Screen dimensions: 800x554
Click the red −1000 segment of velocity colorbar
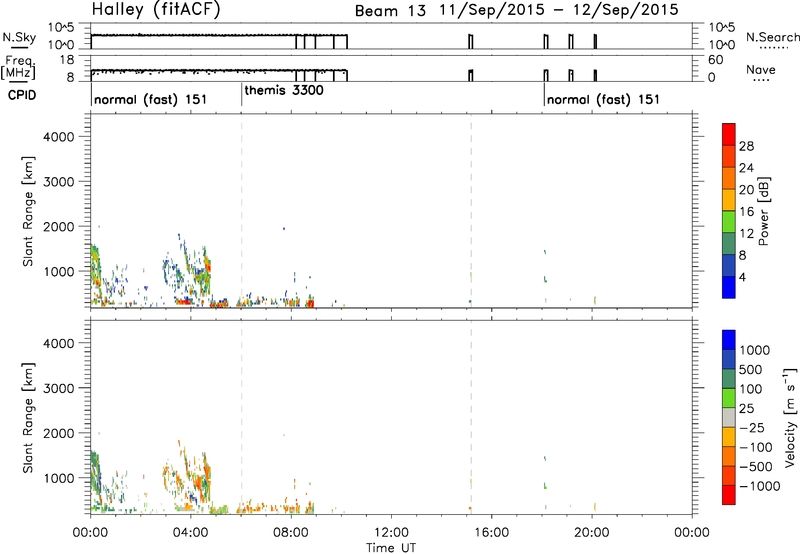(x=729, y=495)
